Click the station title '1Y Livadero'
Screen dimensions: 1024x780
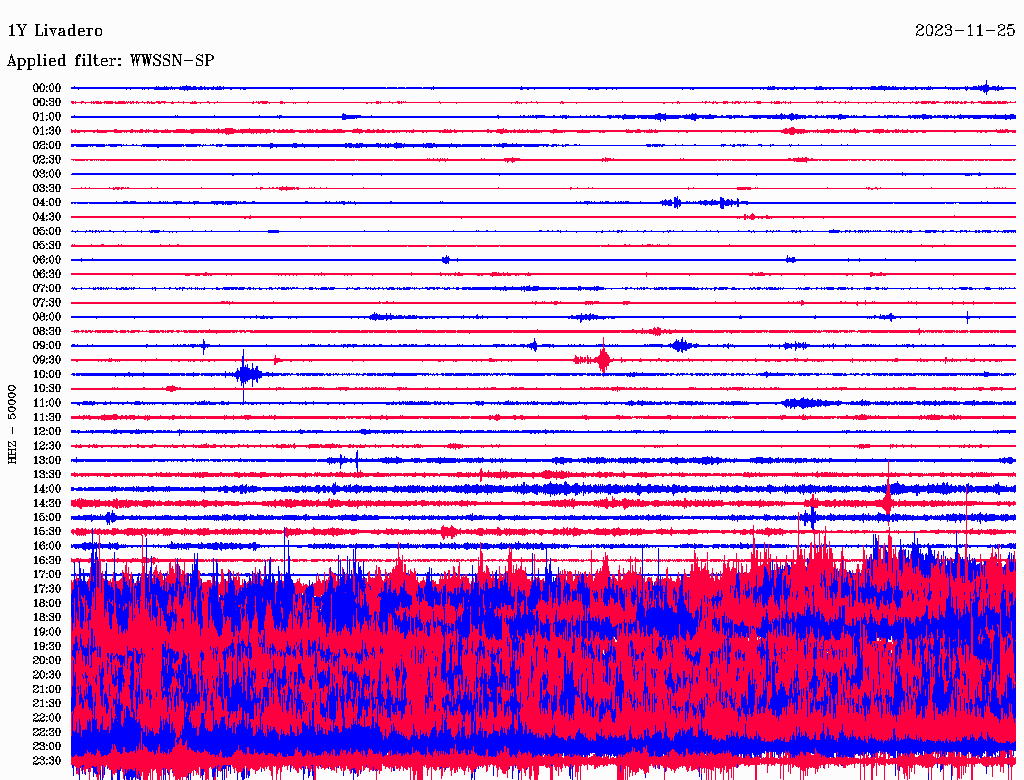click(55, 30)
